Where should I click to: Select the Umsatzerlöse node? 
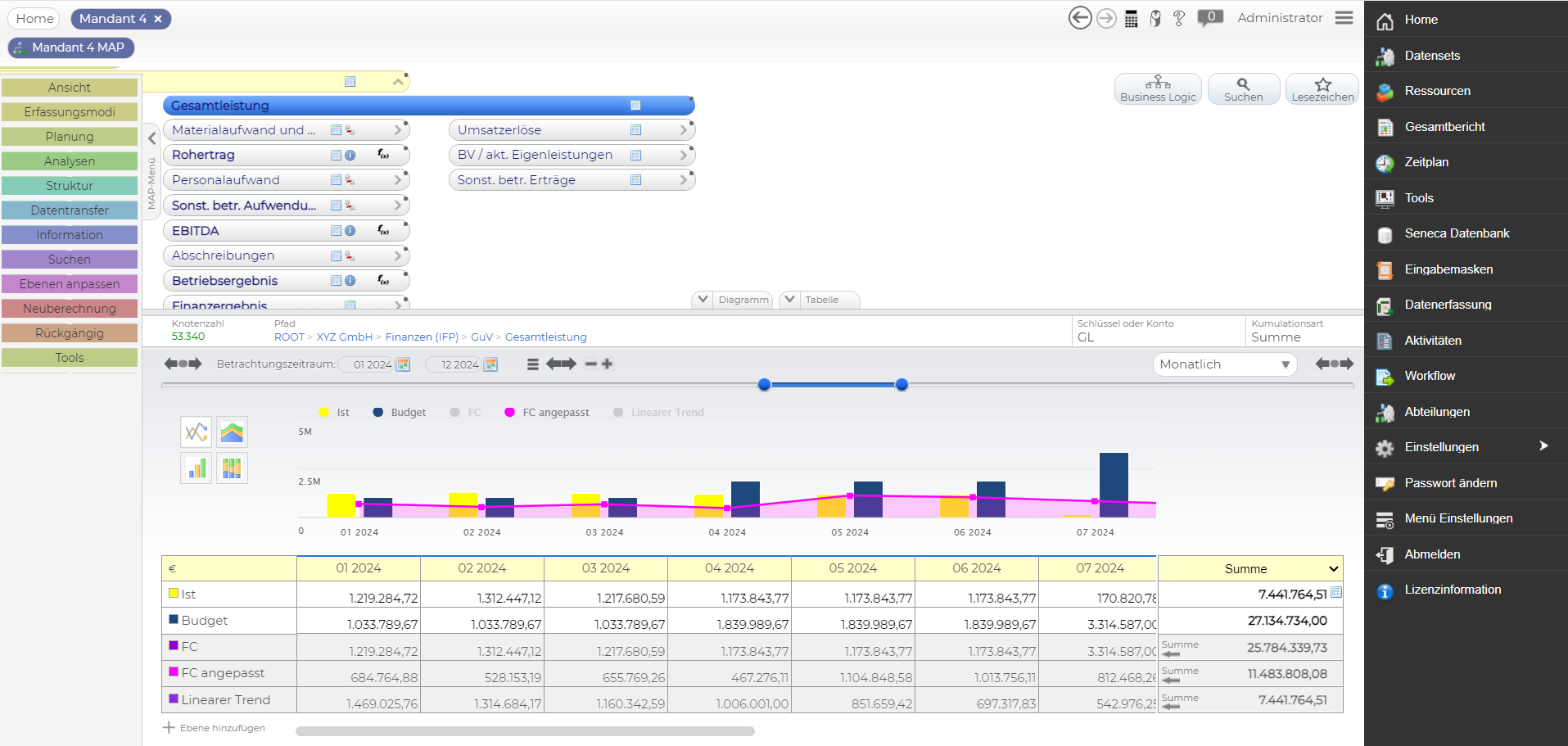(x=499, y=130)
